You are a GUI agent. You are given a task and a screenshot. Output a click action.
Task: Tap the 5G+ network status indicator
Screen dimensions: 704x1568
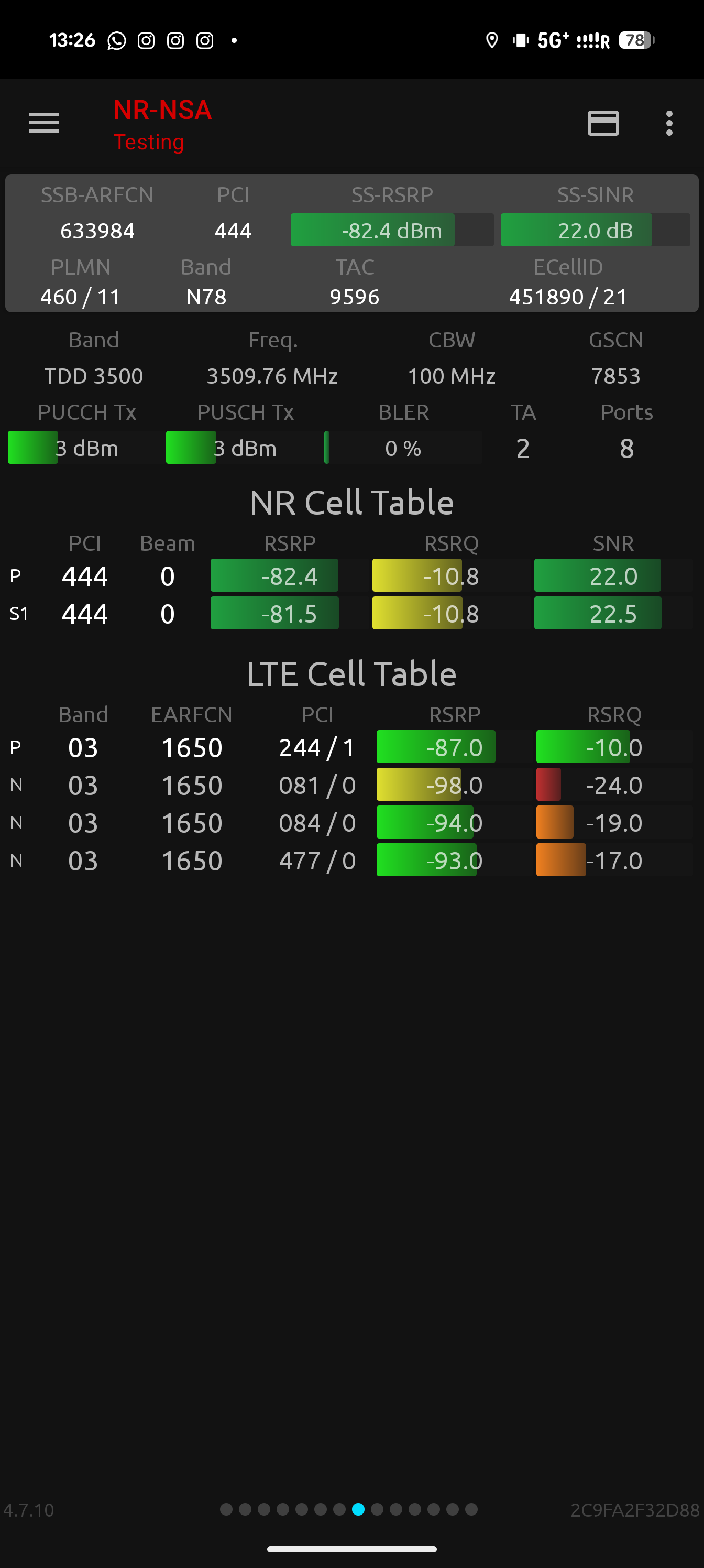(x=553, y=41)
